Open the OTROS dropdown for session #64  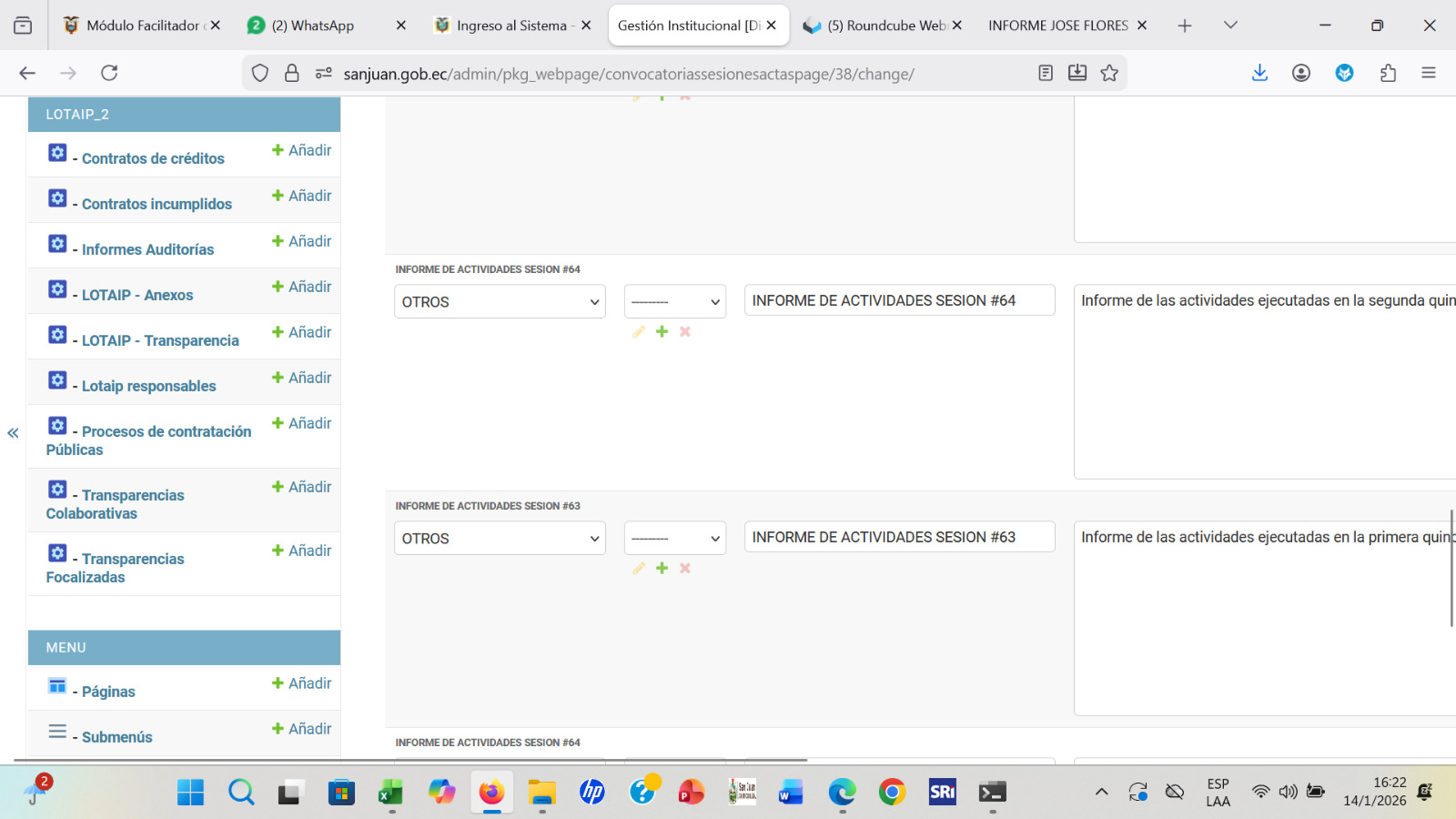[500, 302]
